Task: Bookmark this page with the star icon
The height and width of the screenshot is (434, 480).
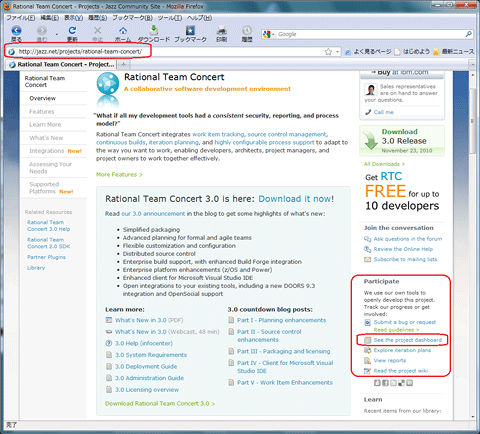Action: pyautogui.click(x=328, y=52)
